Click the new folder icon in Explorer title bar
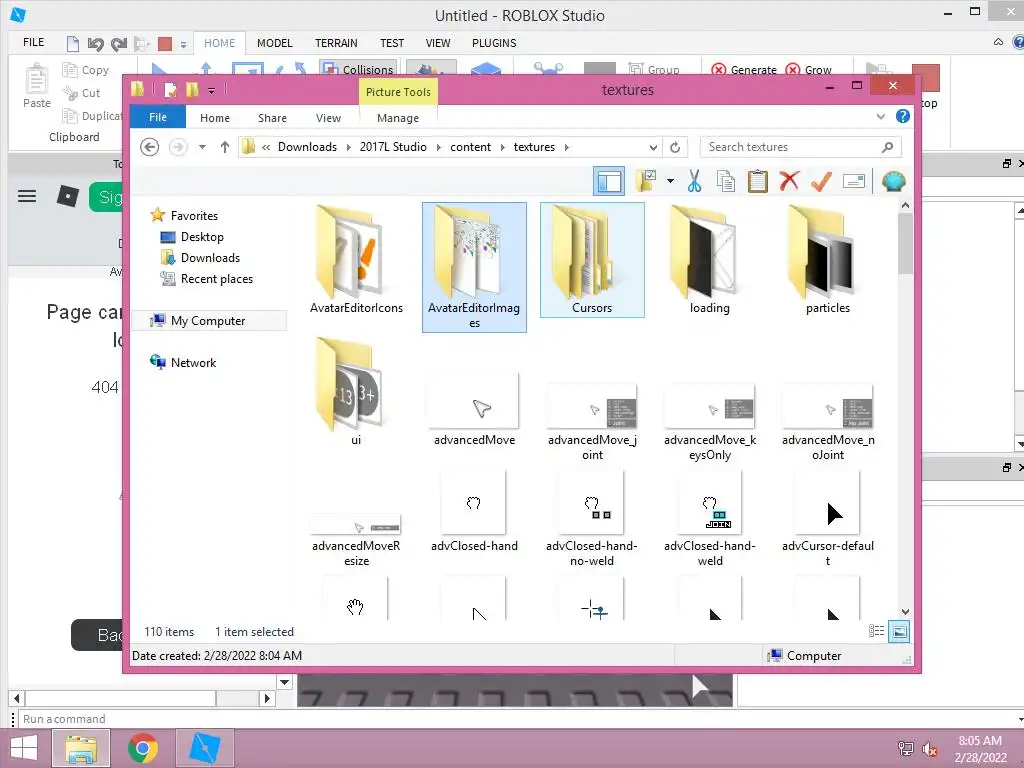The height and width of the screenshot is (768, 1024). point(191,89)
